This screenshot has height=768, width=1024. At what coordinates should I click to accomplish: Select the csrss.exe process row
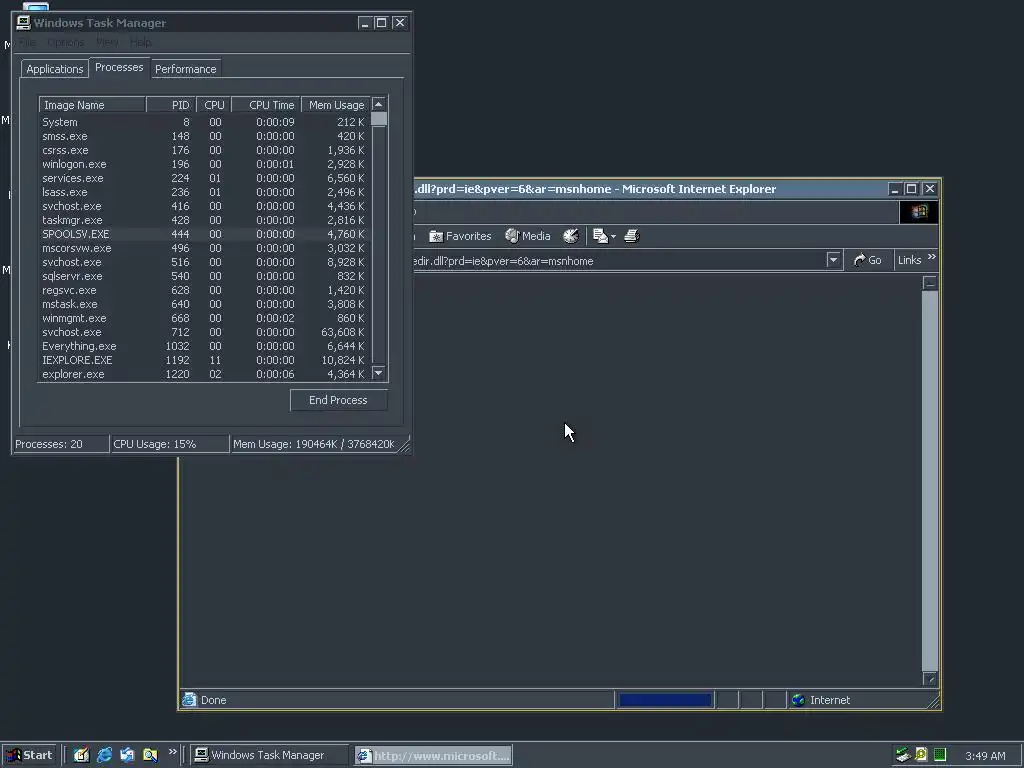tap(204, 150)
